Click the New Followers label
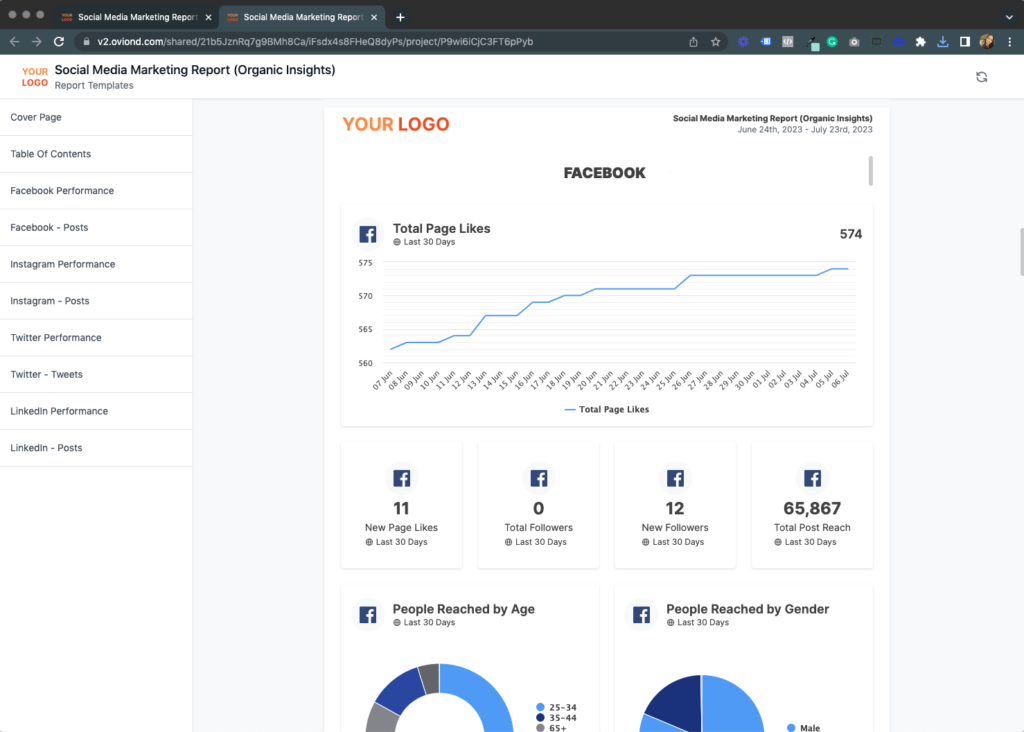This screenshot has width=1024, height=732. (675, 528)
